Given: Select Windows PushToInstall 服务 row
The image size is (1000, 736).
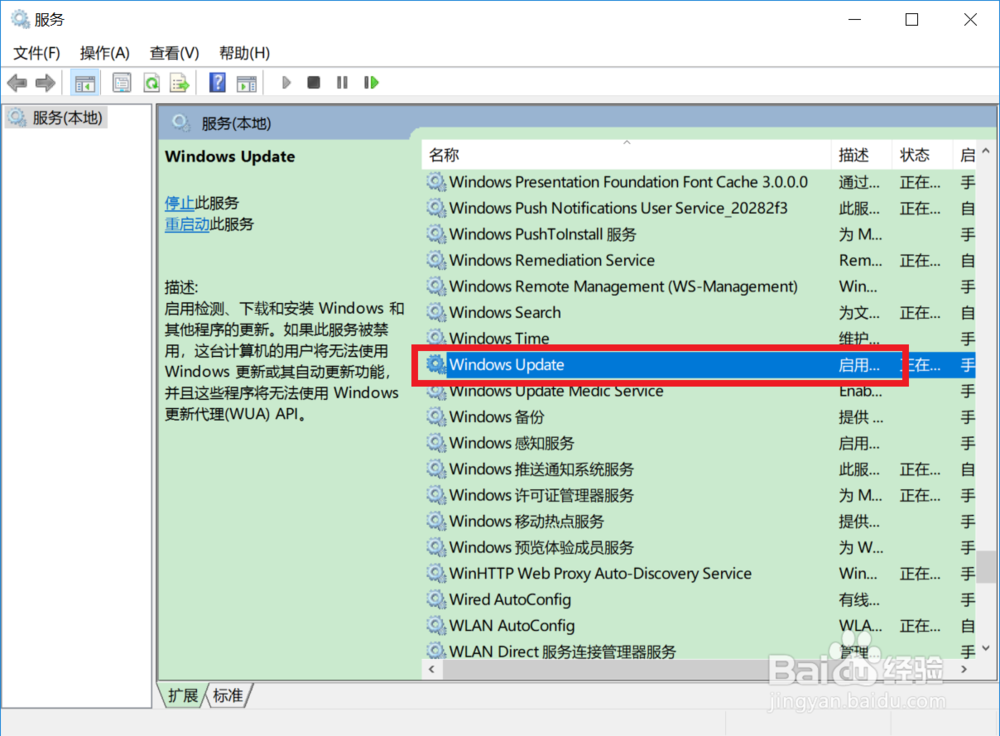Looking at the screenshot, I should point(699,235).
